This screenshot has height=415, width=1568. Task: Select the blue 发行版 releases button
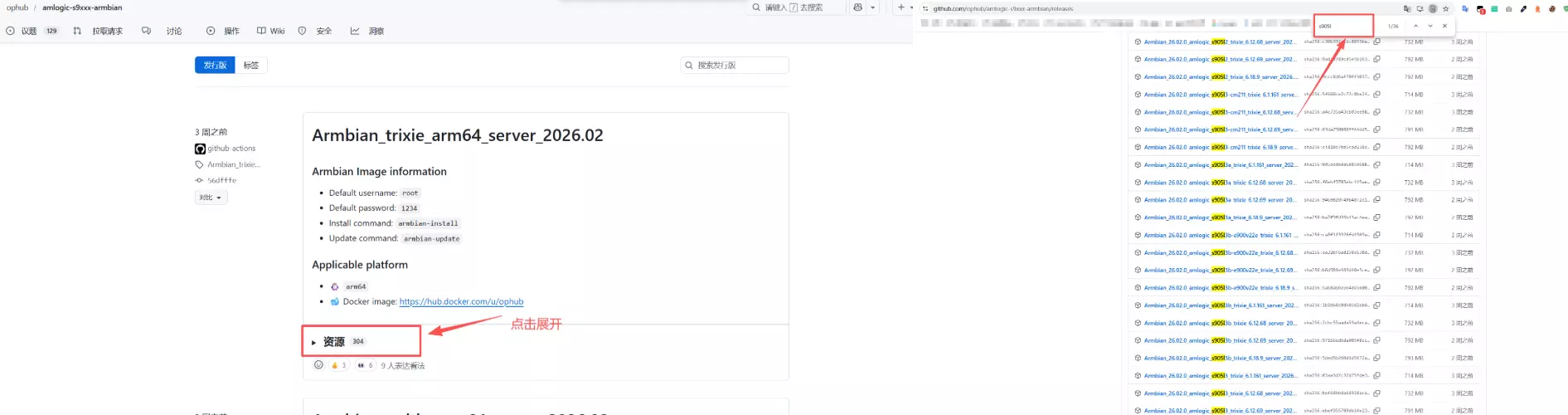click(215, 65)
